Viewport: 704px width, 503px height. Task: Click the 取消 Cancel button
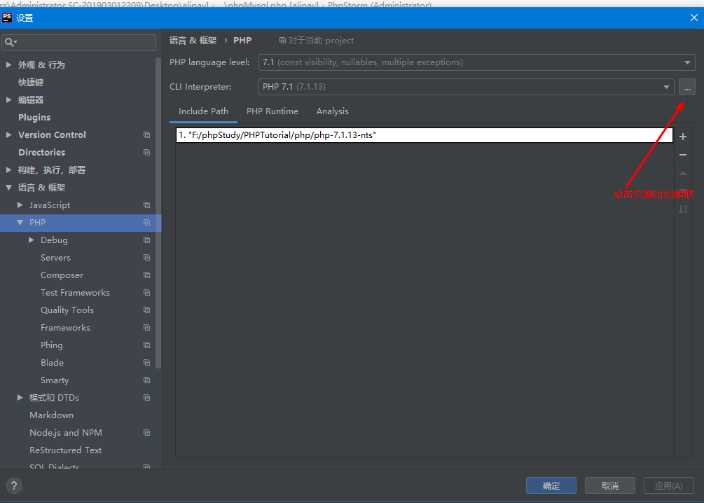610,485
